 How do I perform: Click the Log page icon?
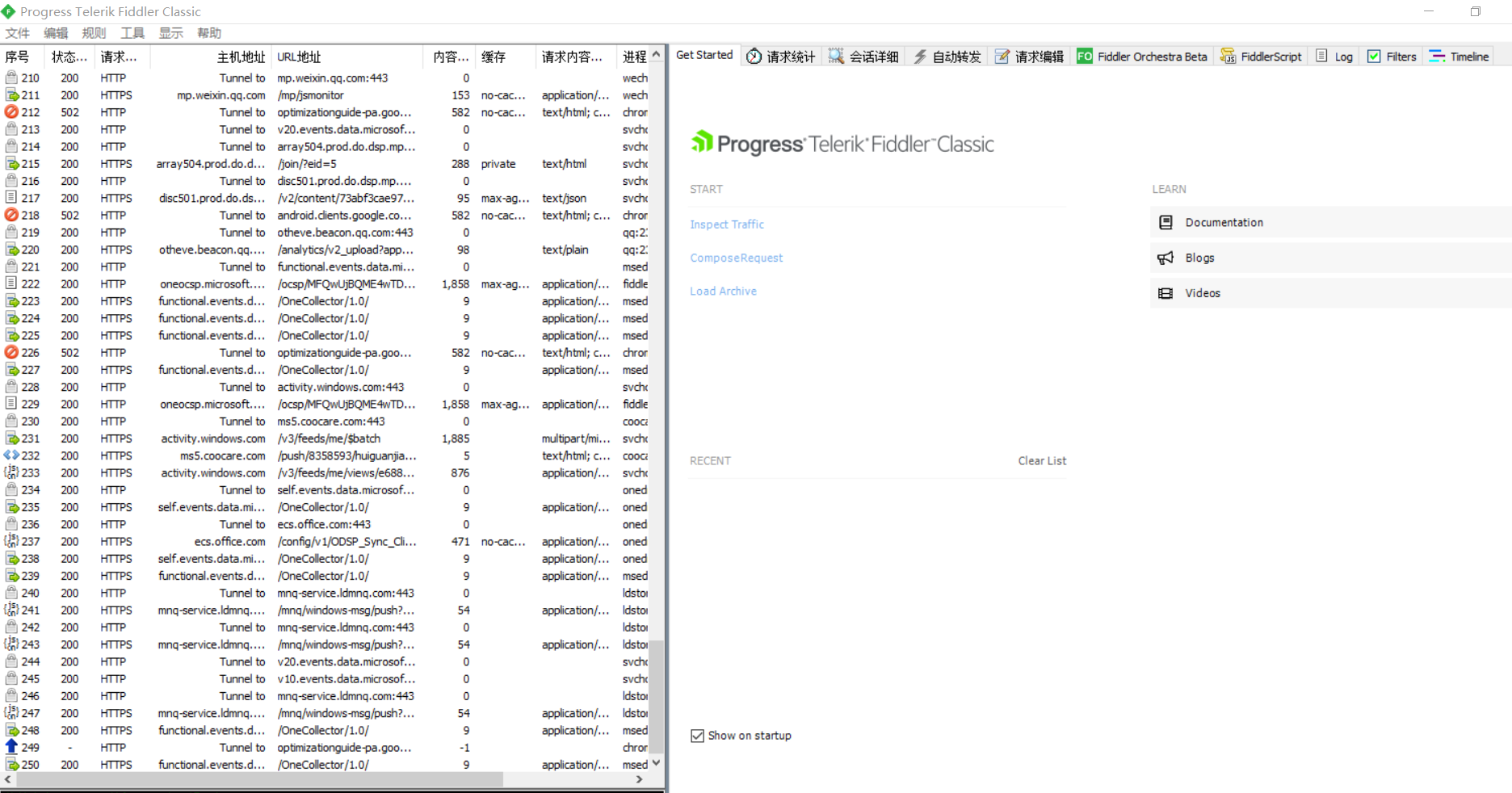(1321, 57)
